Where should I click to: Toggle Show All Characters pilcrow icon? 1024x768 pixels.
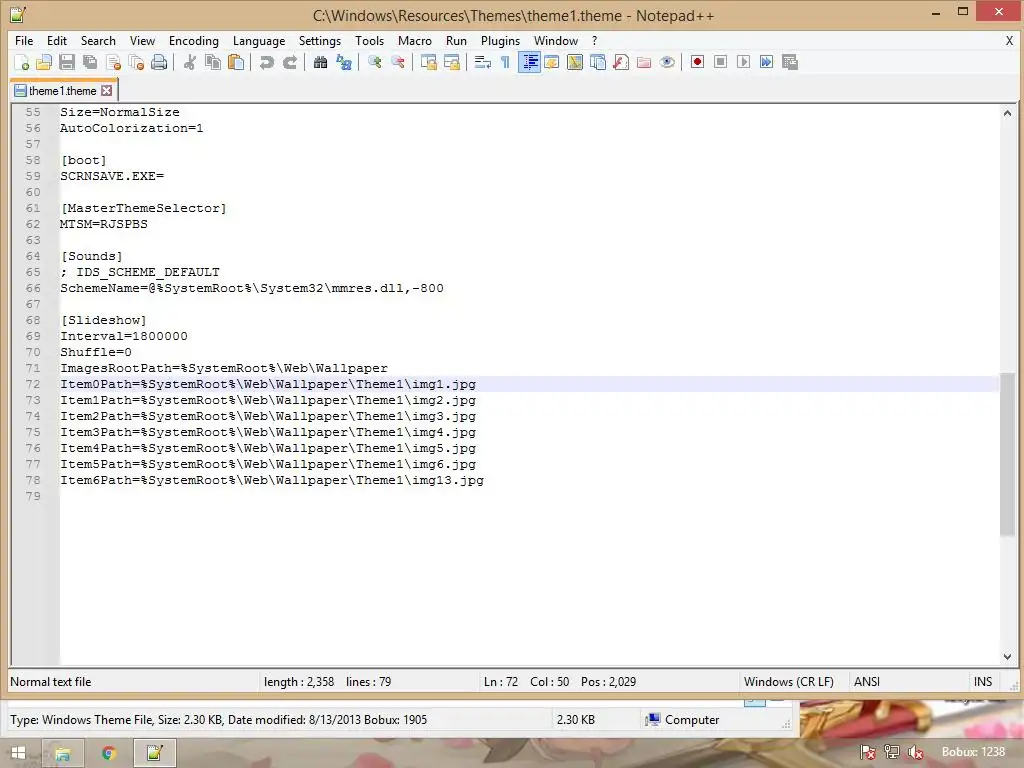505,62
